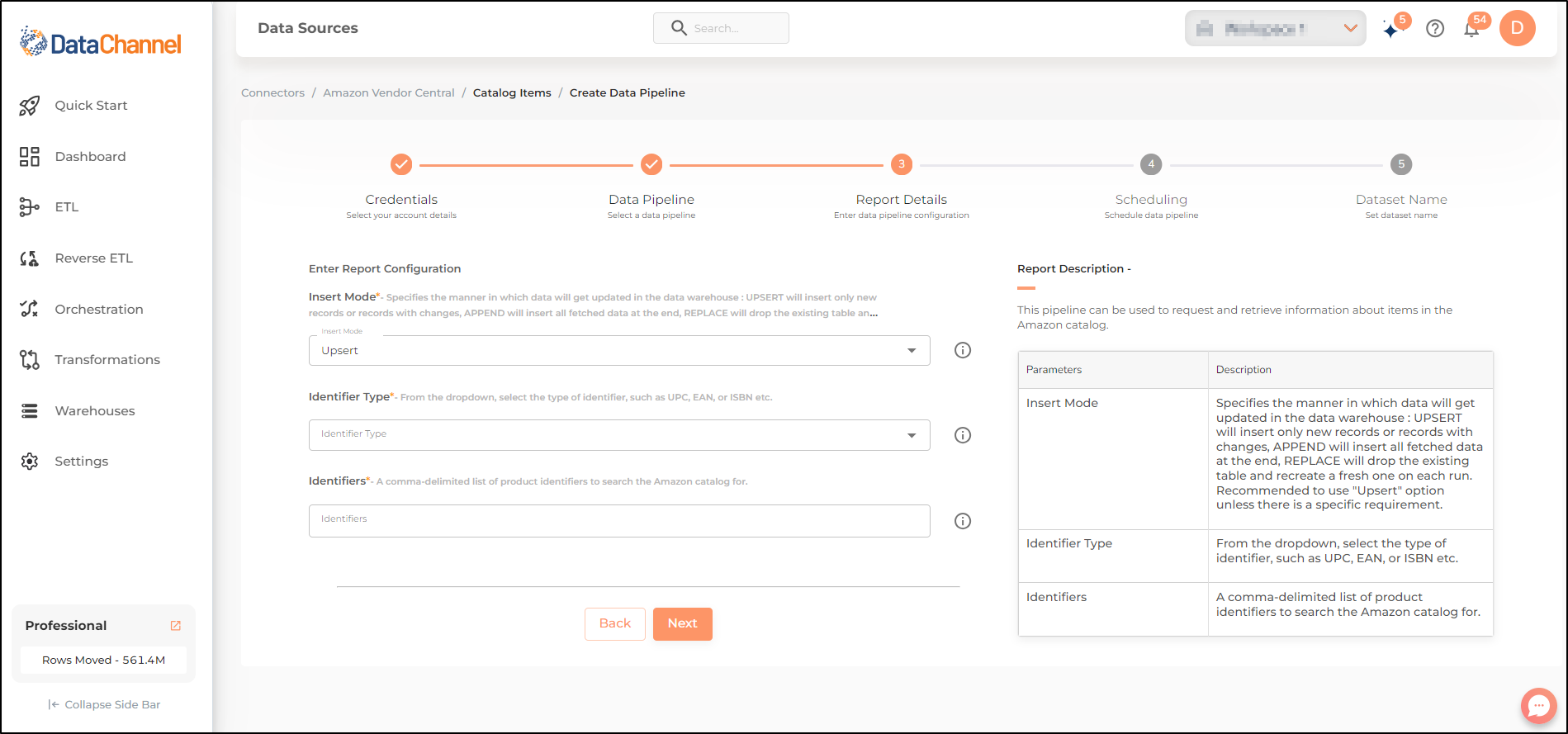Click the Identifier Type table cell

click(x=1113, y=556)
